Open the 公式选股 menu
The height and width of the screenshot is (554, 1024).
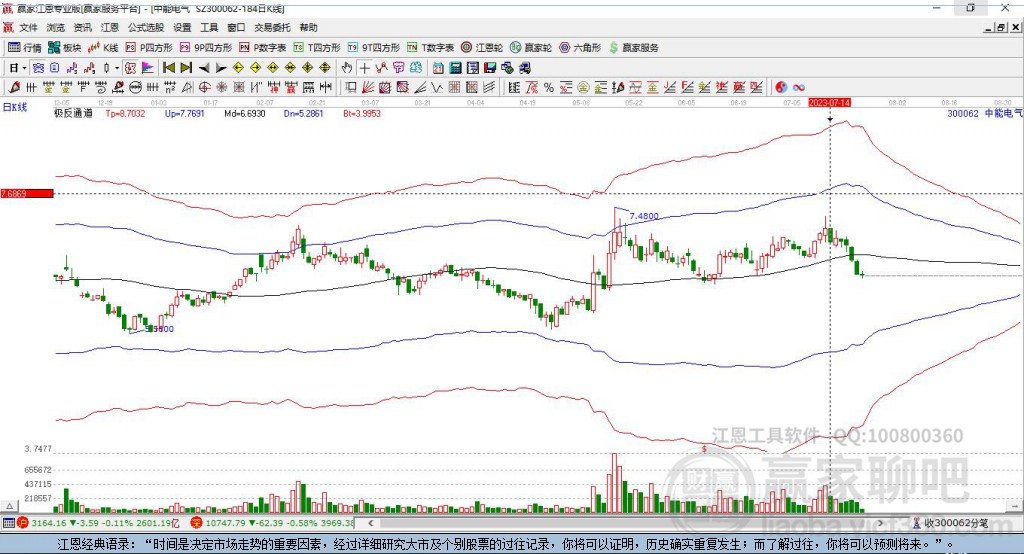[146, 27]
